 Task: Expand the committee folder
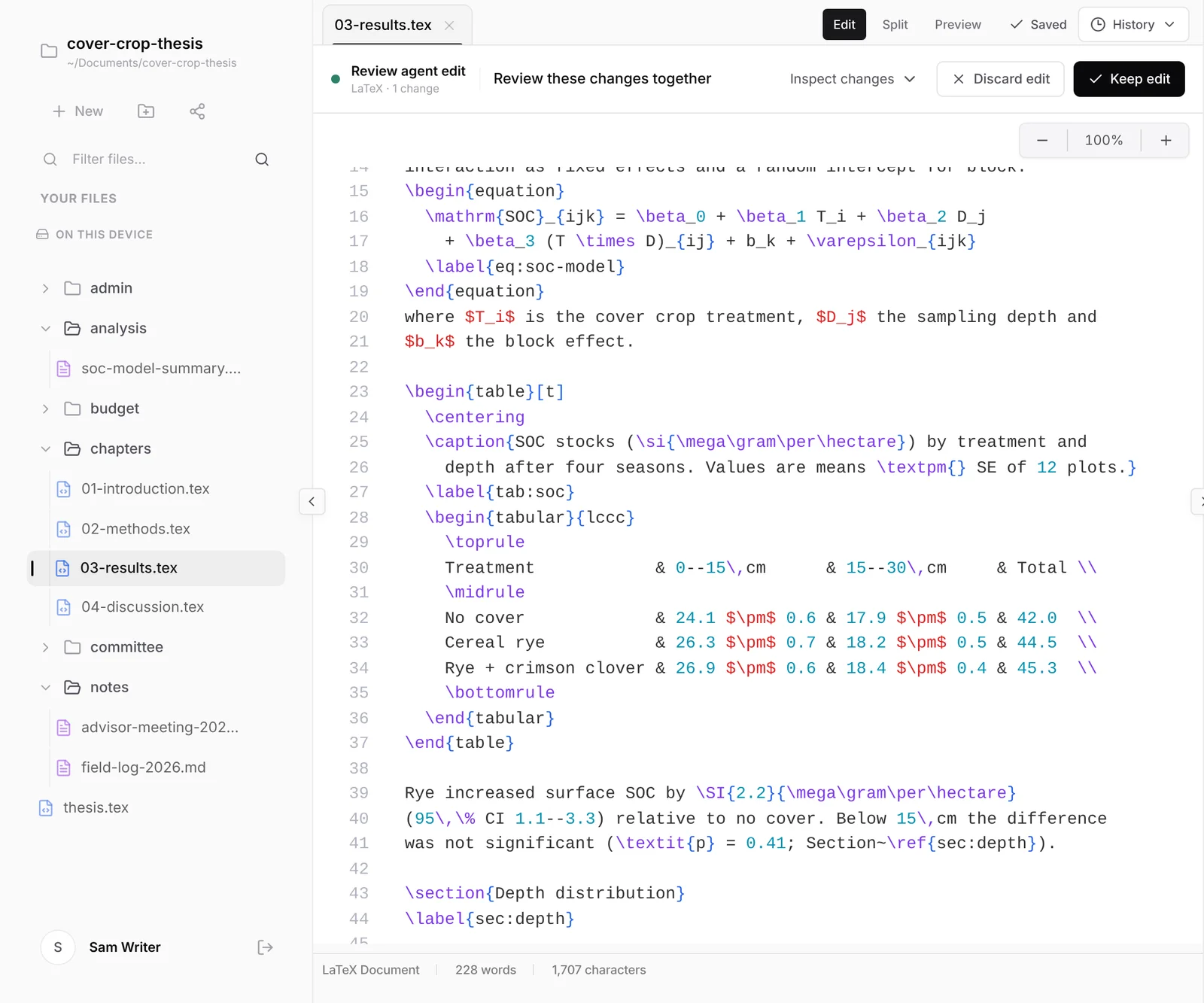[46, 647]
